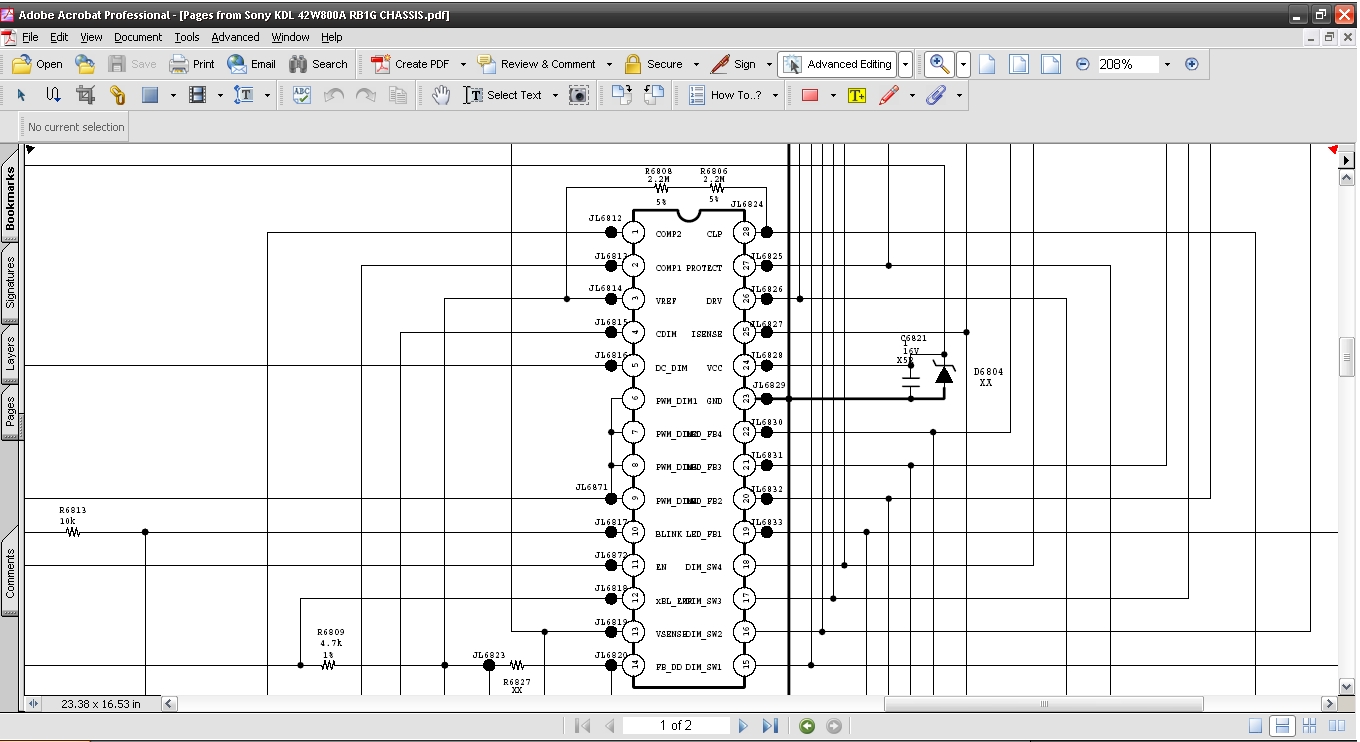Expand the zoom percentage dropdown
1360x742 pixels.
click(x=1167, y=64)
